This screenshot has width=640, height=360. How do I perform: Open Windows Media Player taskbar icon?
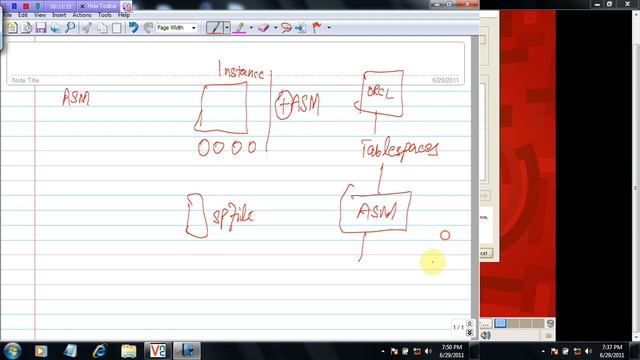(41, 351)
